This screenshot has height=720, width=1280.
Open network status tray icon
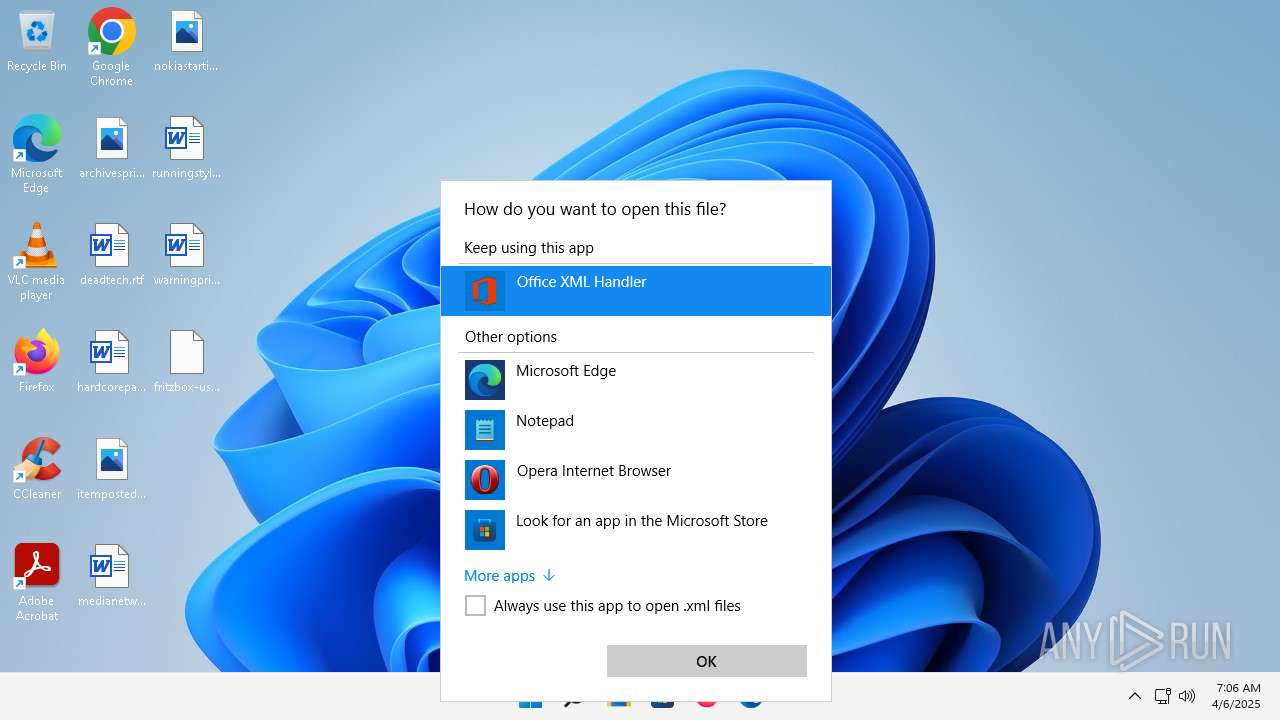(x=1162, y=696)
